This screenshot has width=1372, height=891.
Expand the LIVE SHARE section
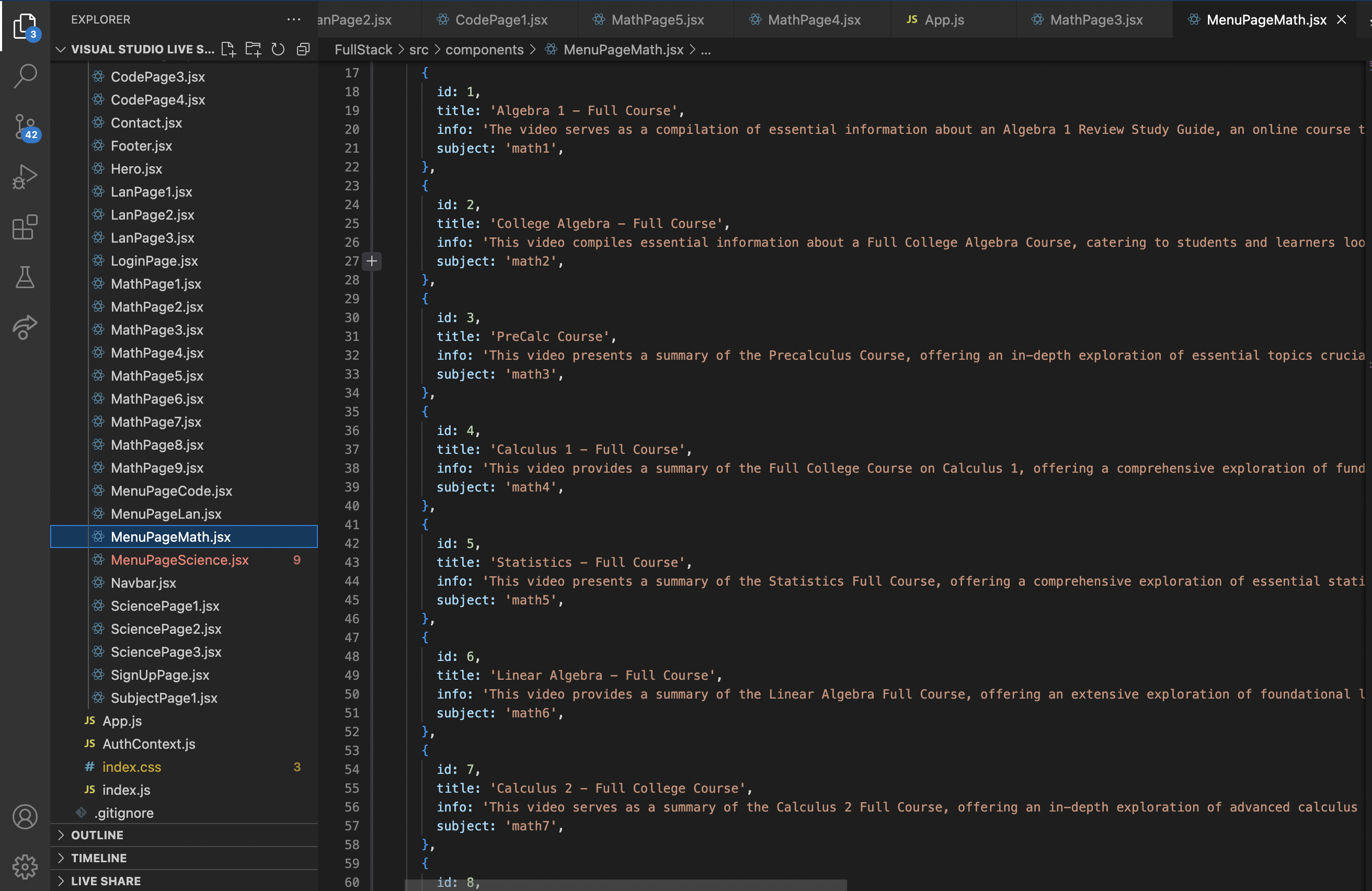[x=106, y=881]
